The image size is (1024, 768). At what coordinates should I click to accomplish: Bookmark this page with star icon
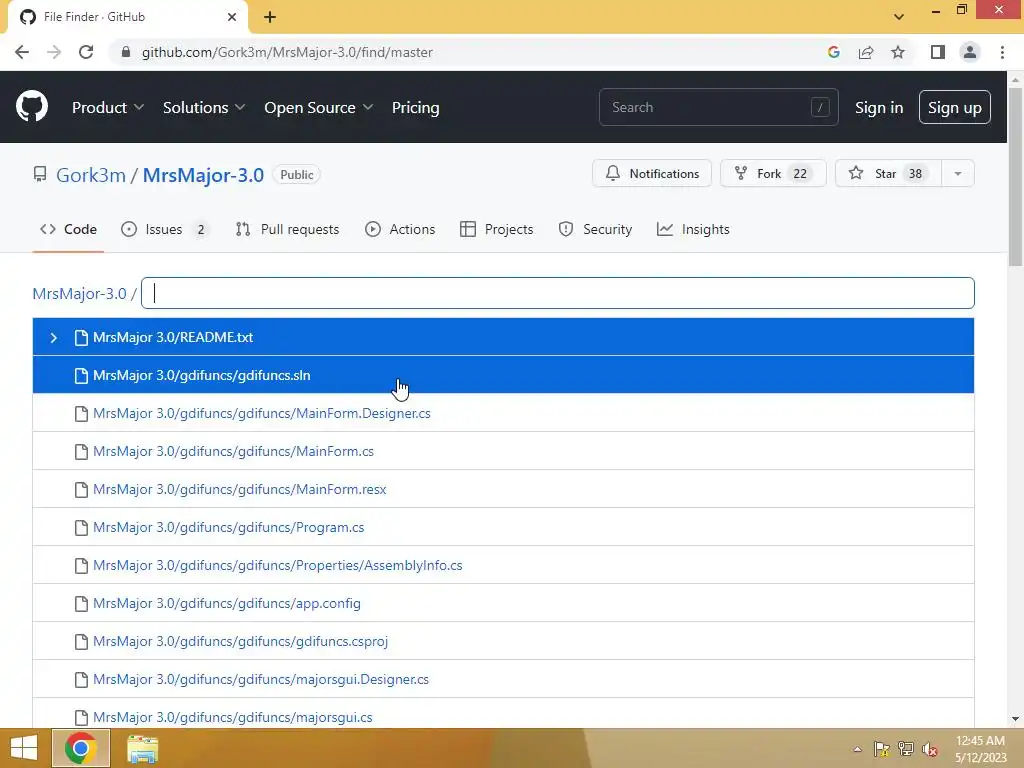[898, 52]
